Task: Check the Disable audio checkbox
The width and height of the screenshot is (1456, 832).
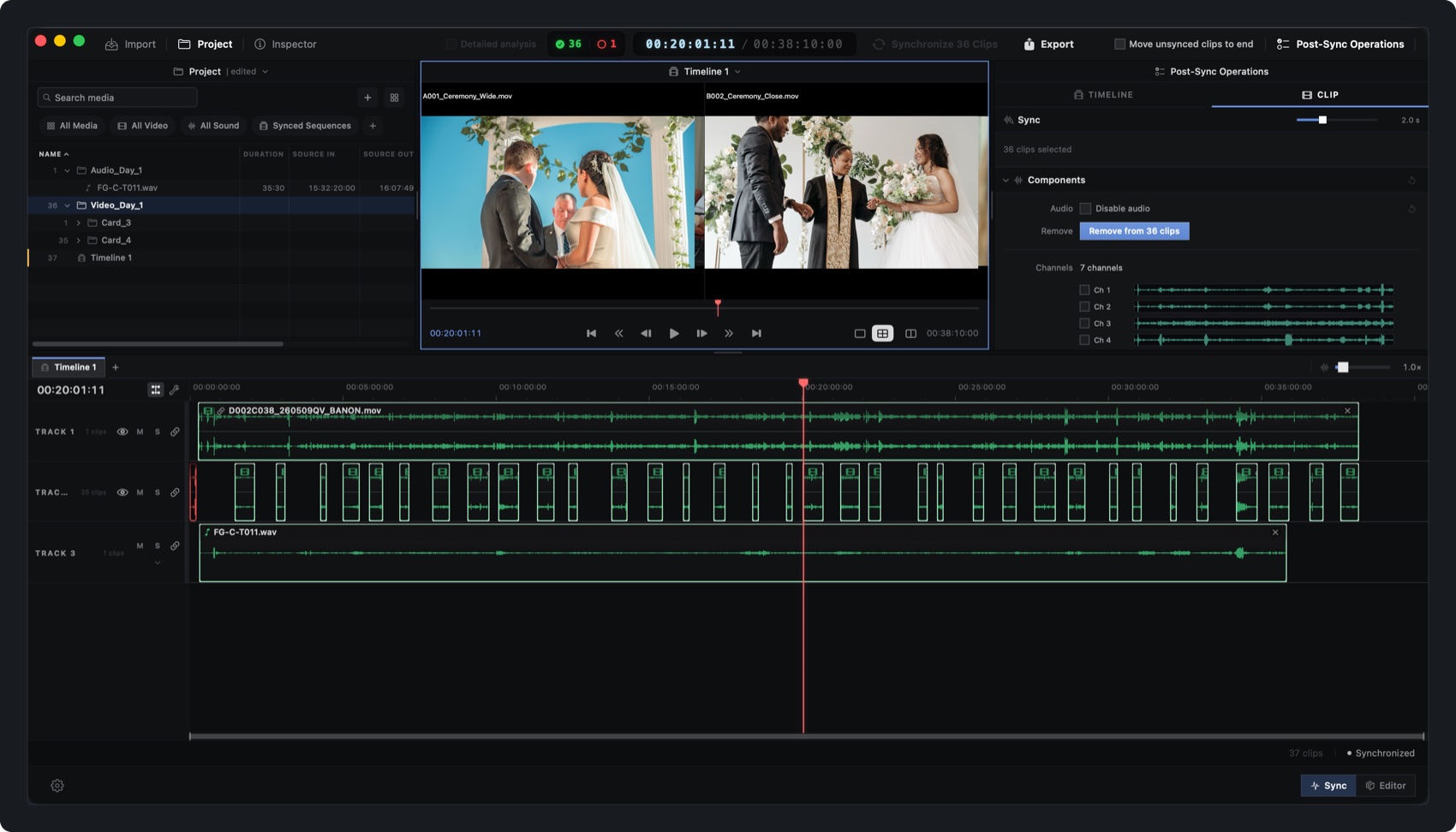Action: click(x=1085, y=209)
